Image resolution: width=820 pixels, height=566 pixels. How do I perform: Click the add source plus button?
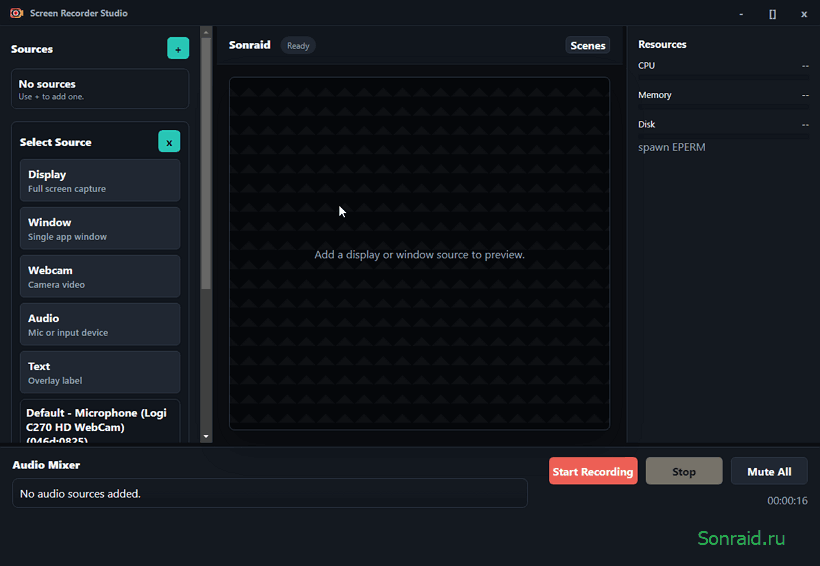pyautogui.click(x=178, y=49)
